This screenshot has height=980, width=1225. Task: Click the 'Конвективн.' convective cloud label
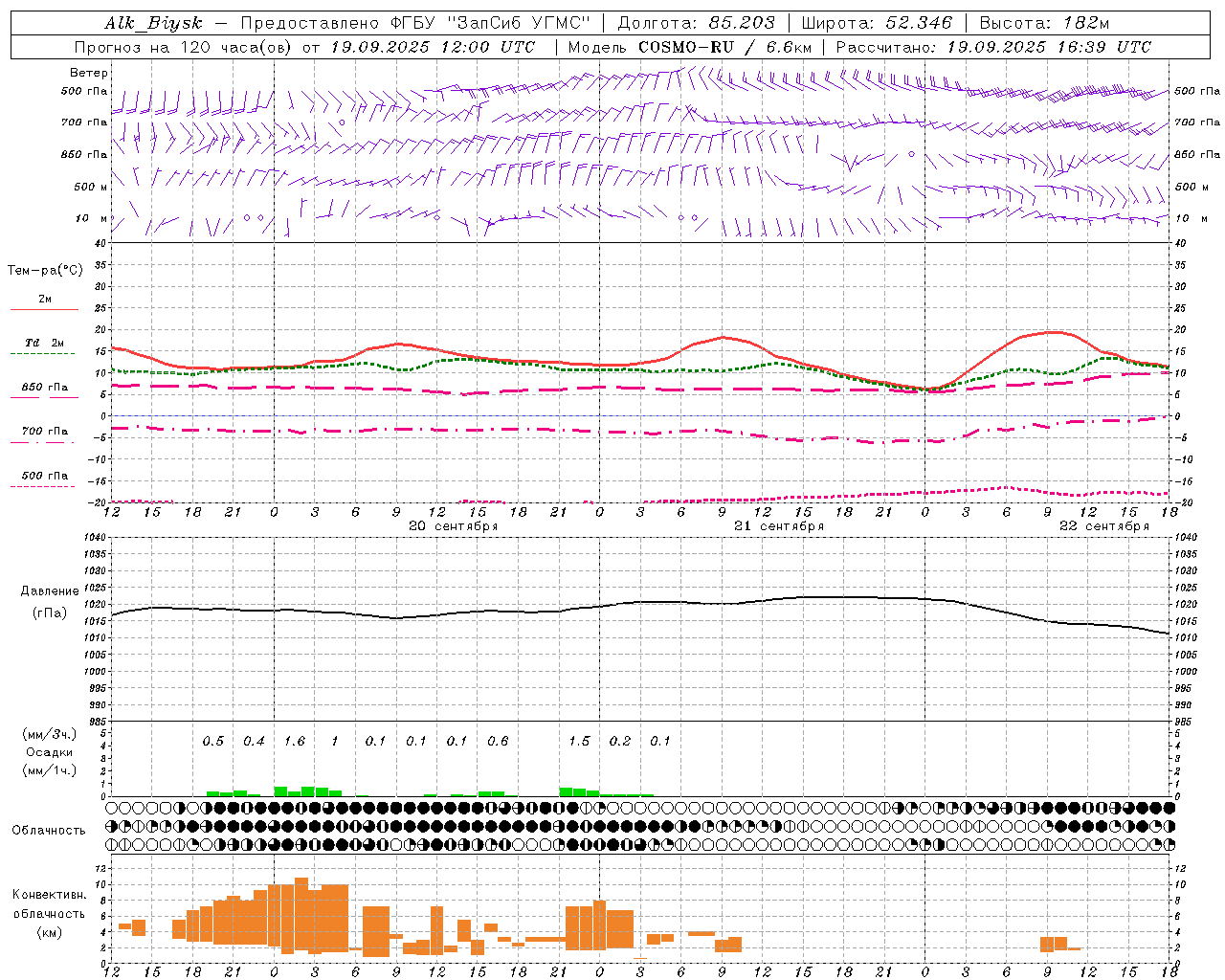coord(49,895)
